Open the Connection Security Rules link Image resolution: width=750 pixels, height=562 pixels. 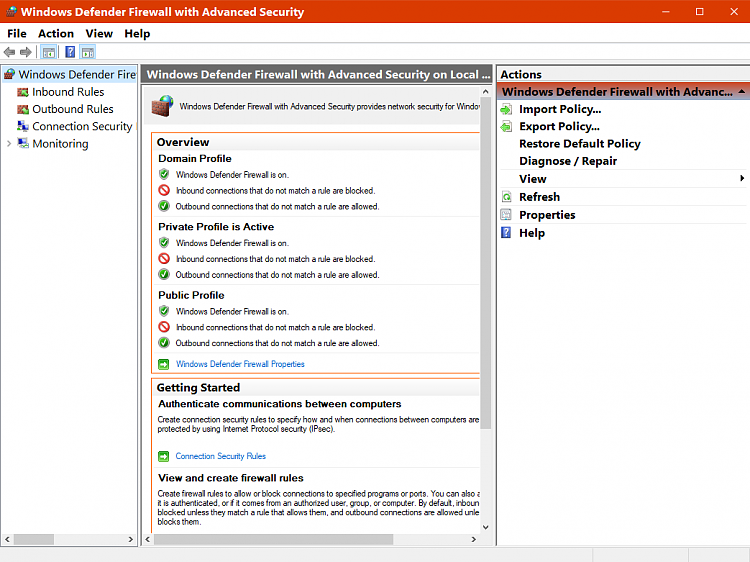221,456
